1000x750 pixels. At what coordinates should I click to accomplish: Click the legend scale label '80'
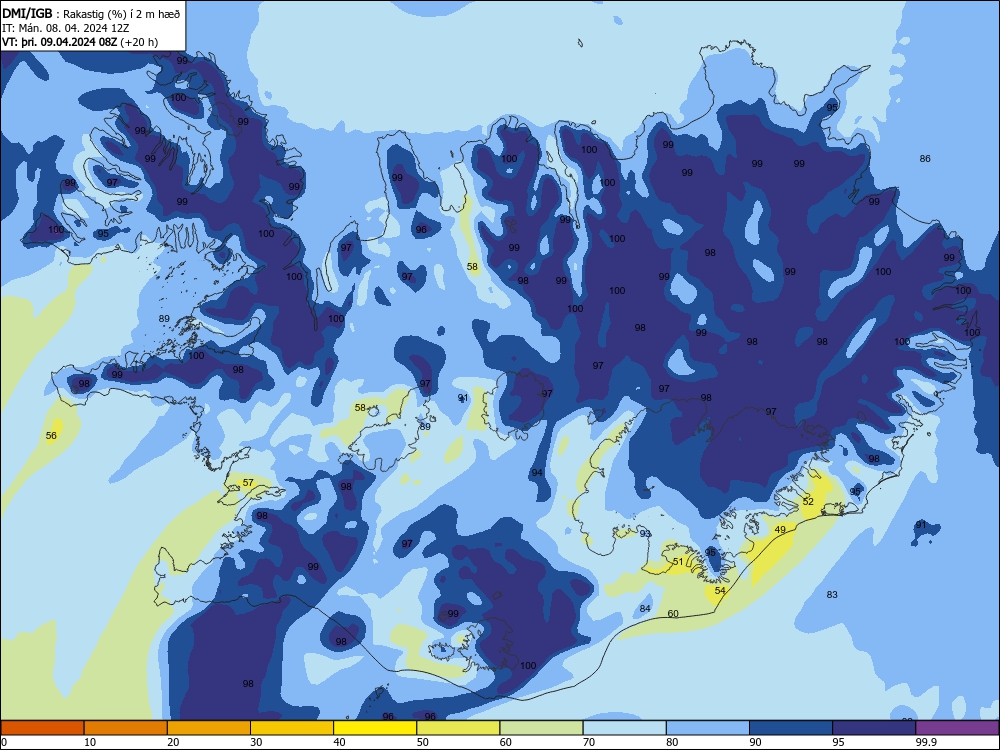tap(672, 742)
